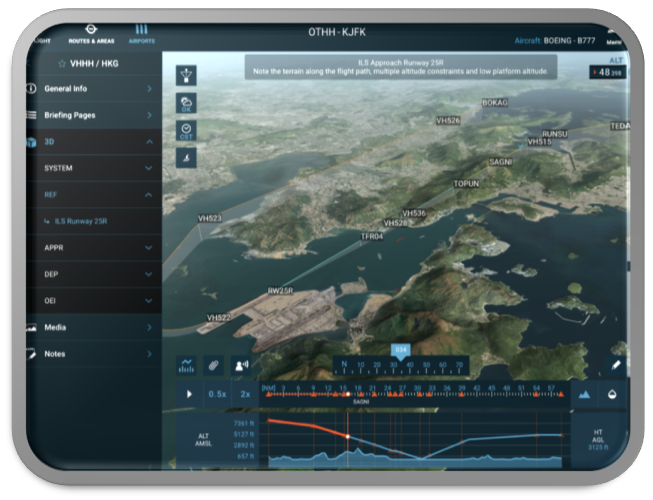Toggle the half-filled drop layer button

pos(613,394)
